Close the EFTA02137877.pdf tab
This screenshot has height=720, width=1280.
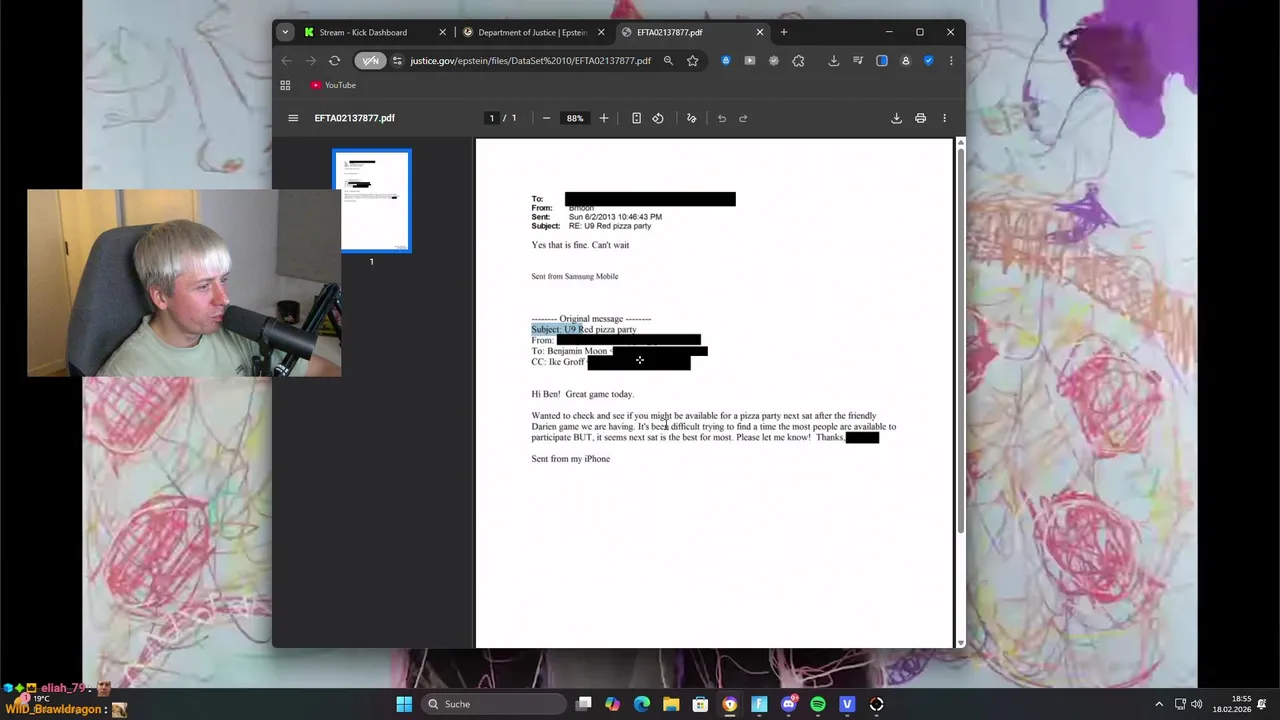(x=759, y=32)
